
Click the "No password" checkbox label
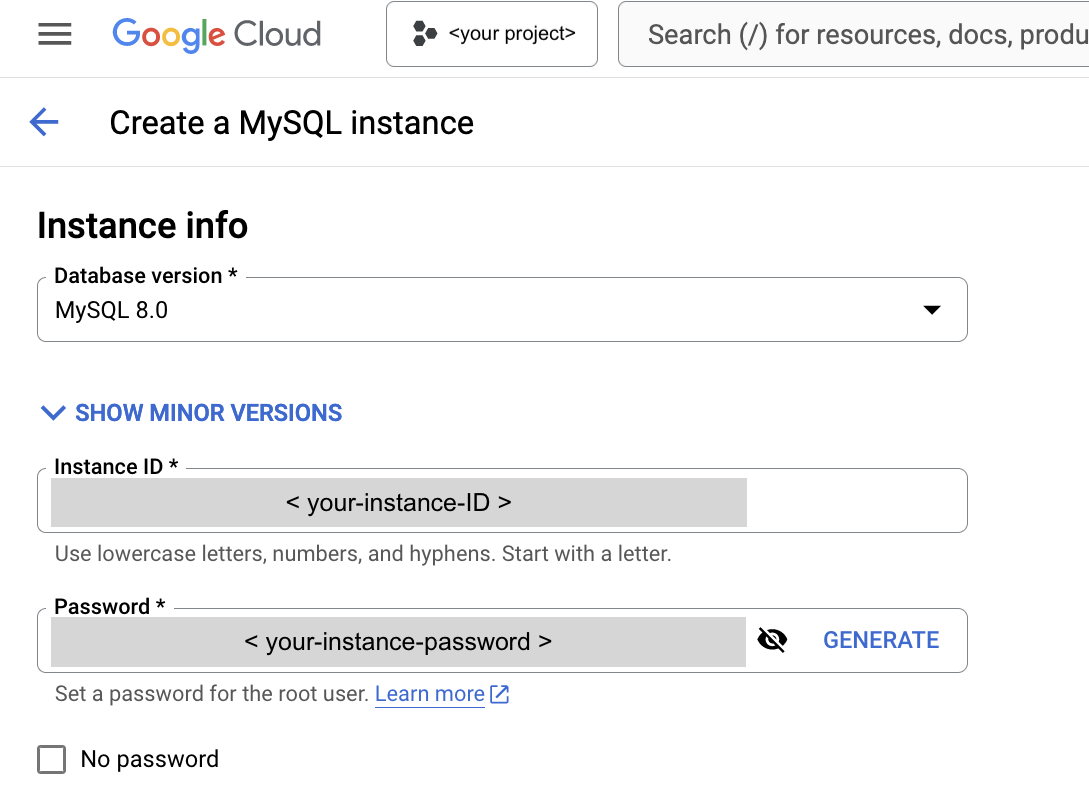click(x=150, y=759)
